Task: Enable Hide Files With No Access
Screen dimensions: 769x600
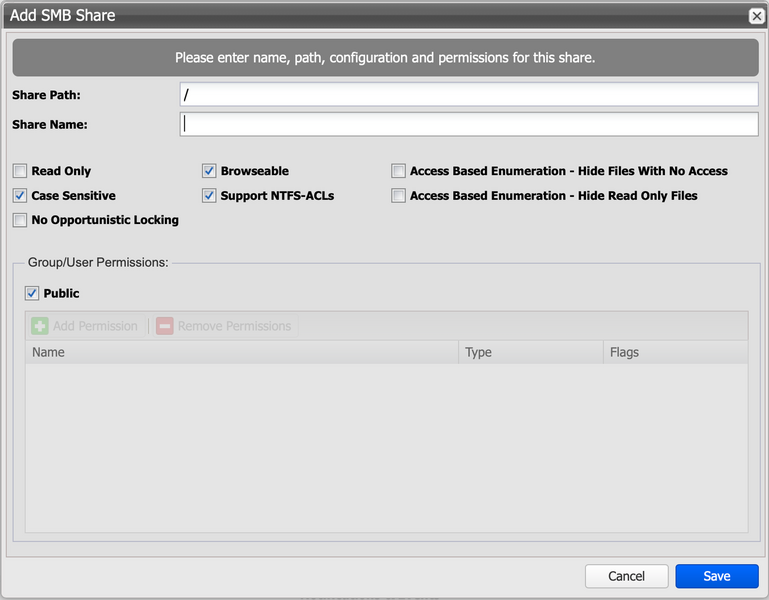Action: [x=399, y=171]
